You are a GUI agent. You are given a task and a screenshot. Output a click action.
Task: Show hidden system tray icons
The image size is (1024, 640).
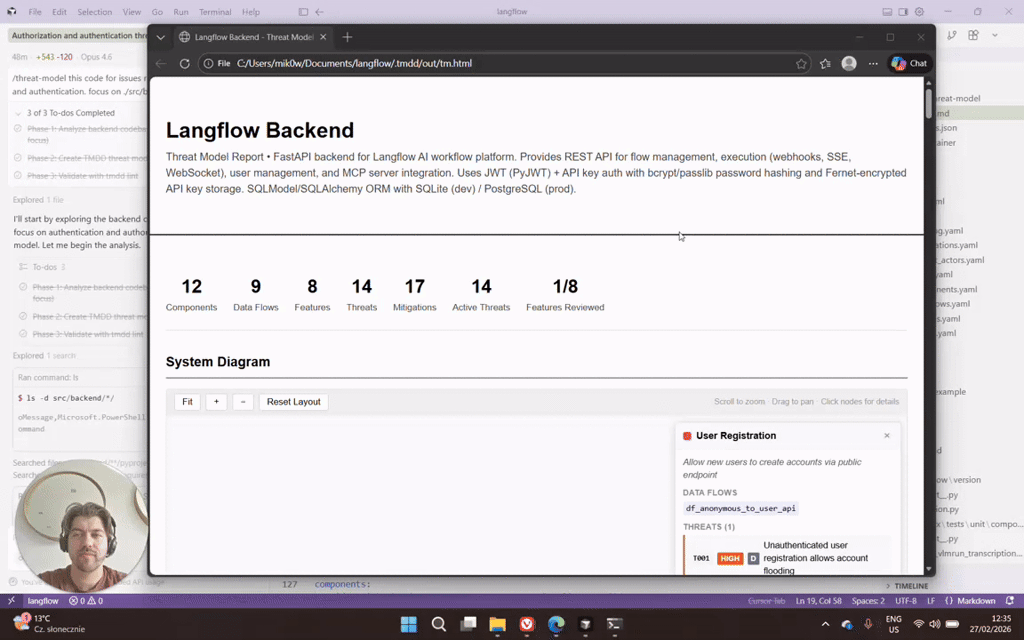click(825, 624)
